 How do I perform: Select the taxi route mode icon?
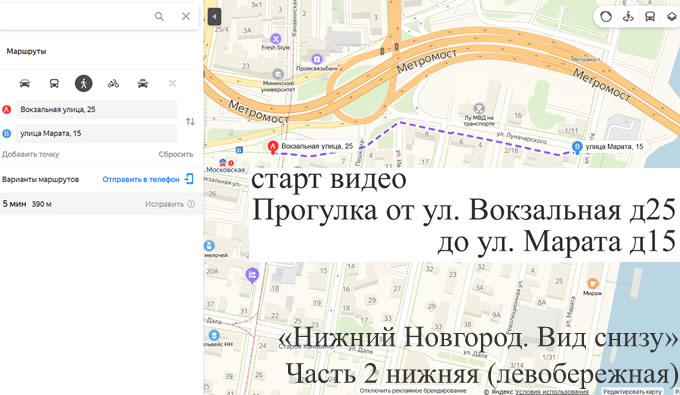[x=143, y=83]
